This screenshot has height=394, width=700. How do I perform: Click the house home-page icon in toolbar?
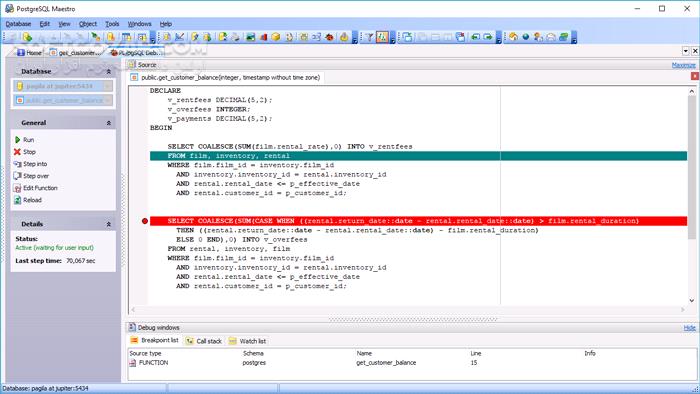[513, 37]
